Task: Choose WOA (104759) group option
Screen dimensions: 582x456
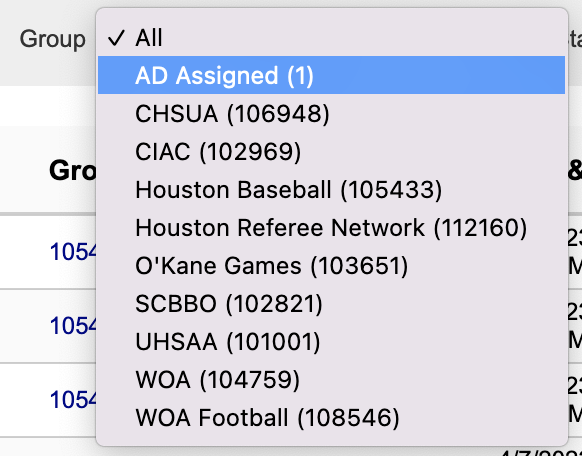Action: point(331,380)
